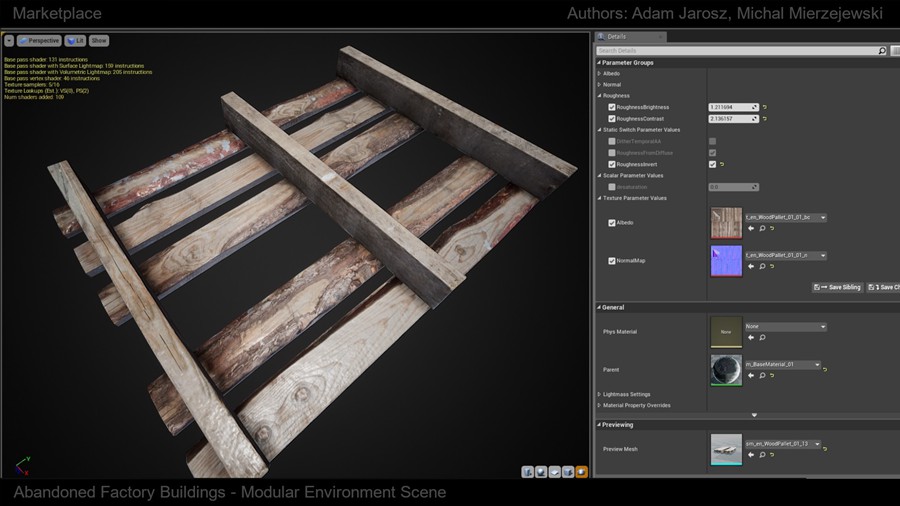Viewport: 900px width, 506px height.
Task: Browse to NormalMap texture with magnifier icon
Action: [761, 267]
